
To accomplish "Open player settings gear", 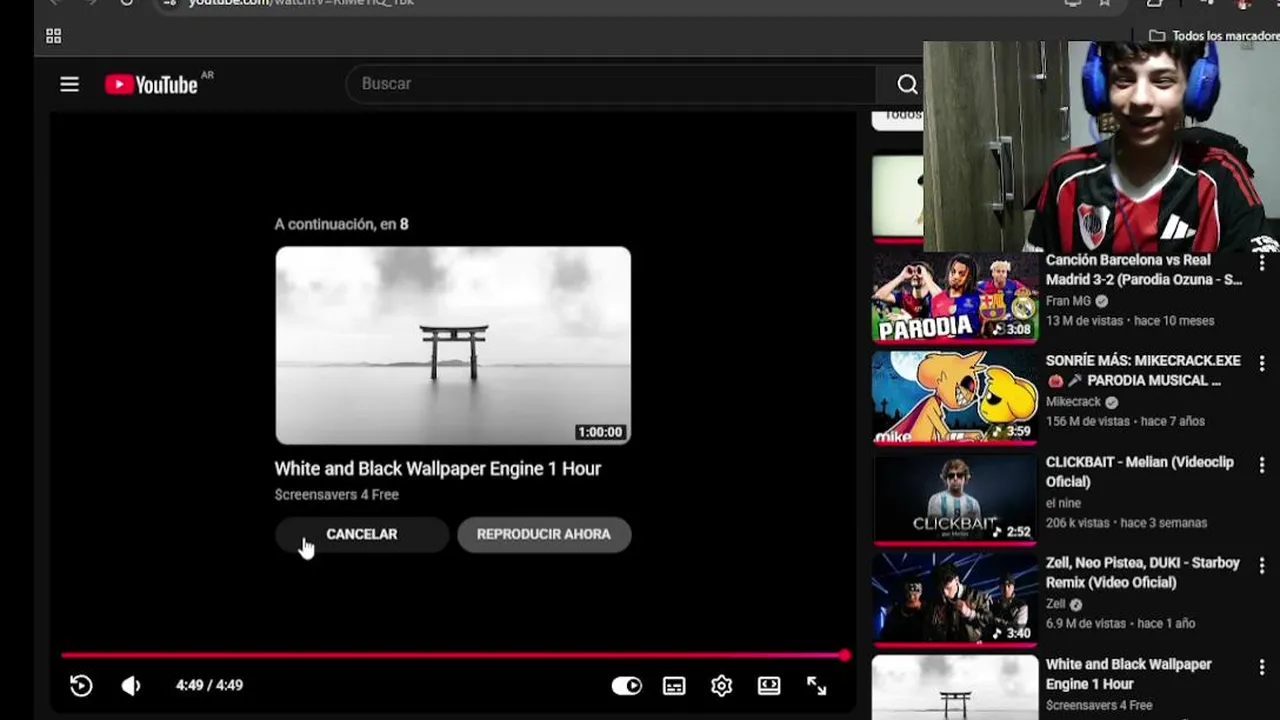I will click(x=721, y=685).
